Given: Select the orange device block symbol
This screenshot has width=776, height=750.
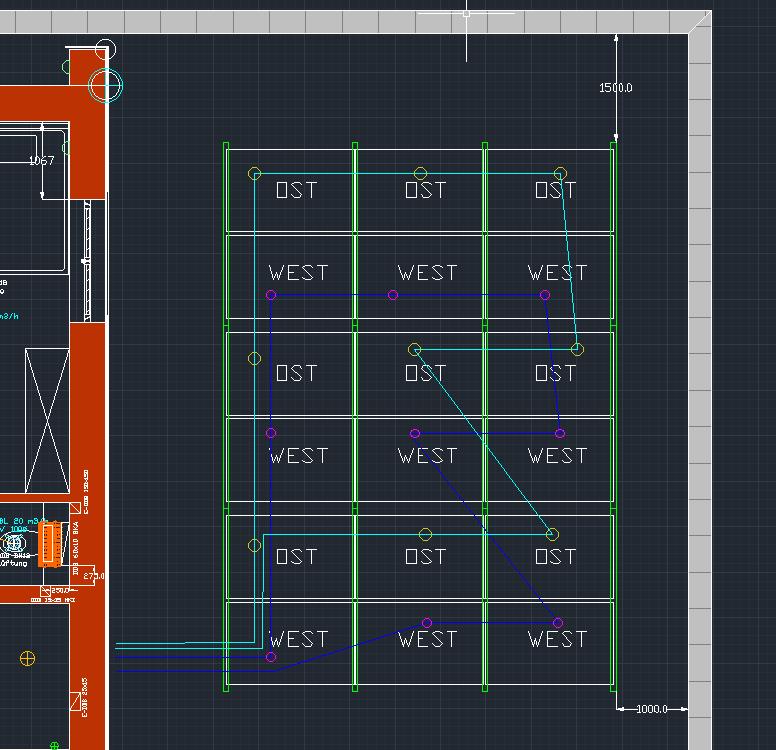Looking at the screenshot, I should coord(46,547).
